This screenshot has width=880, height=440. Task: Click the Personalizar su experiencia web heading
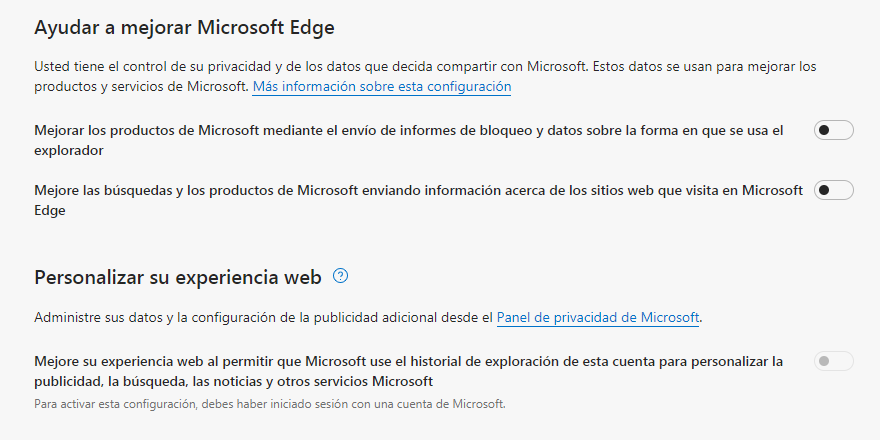pyautogui.click(x=178, y=277)
